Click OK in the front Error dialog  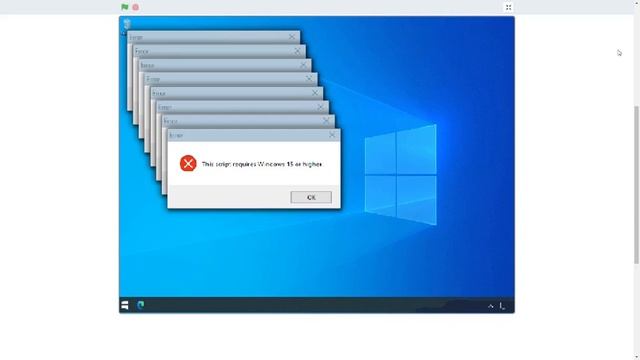[x=311, y=197]
